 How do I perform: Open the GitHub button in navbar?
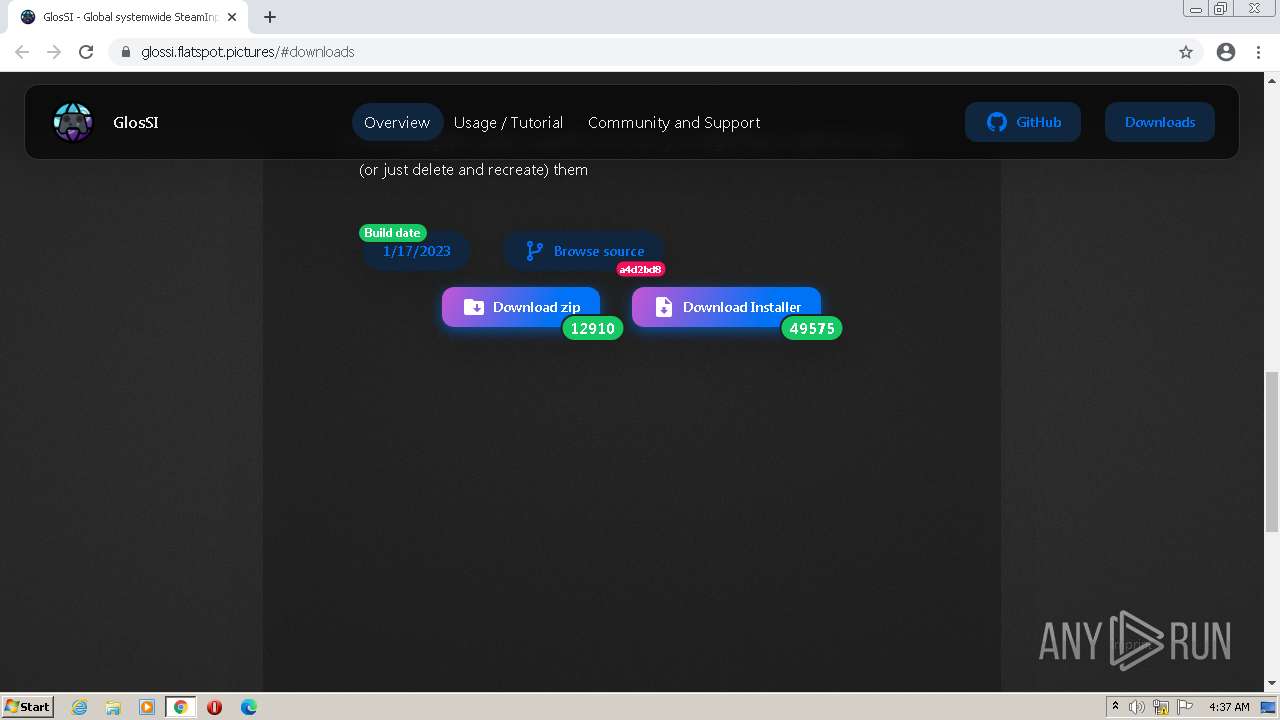click(x=1023, y=122)
